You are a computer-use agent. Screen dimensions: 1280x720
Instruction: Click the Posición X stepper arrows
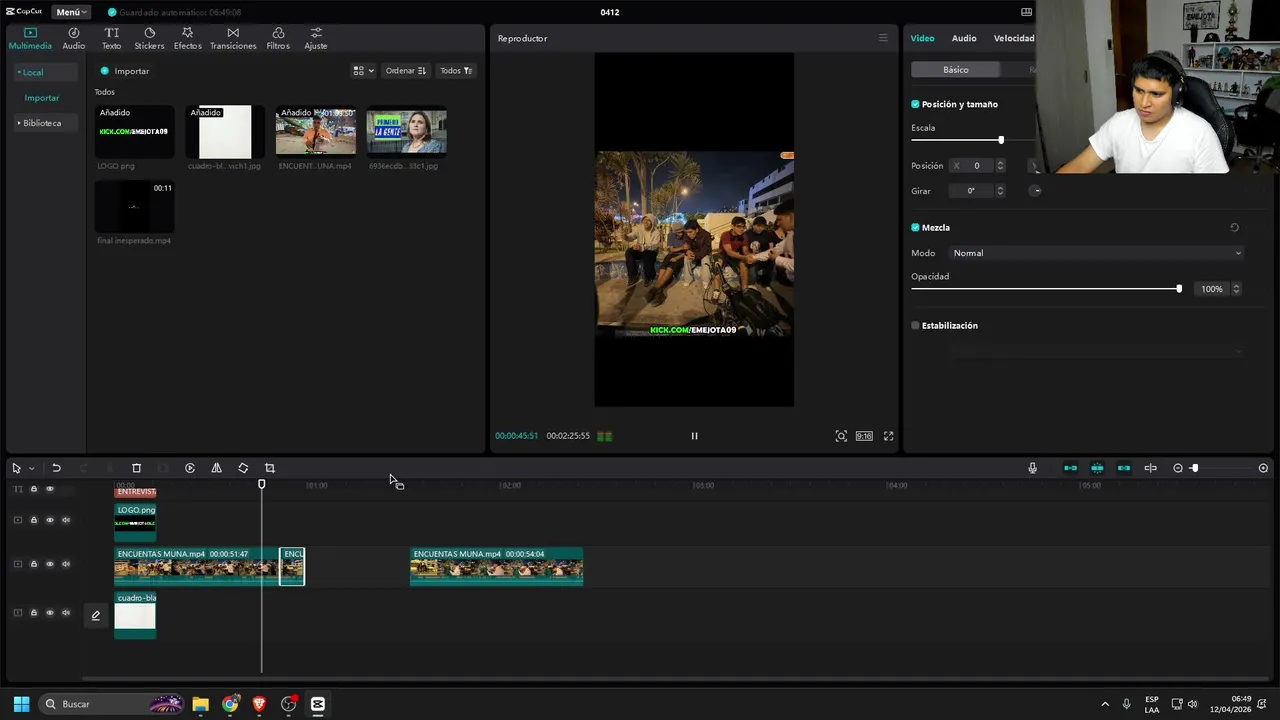(x=1000, y=166)
